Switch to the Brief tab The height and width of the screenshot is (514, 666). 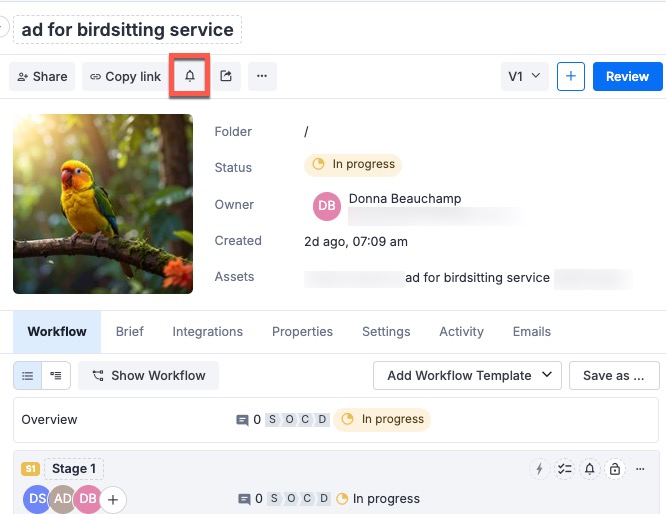pos(130,331)
